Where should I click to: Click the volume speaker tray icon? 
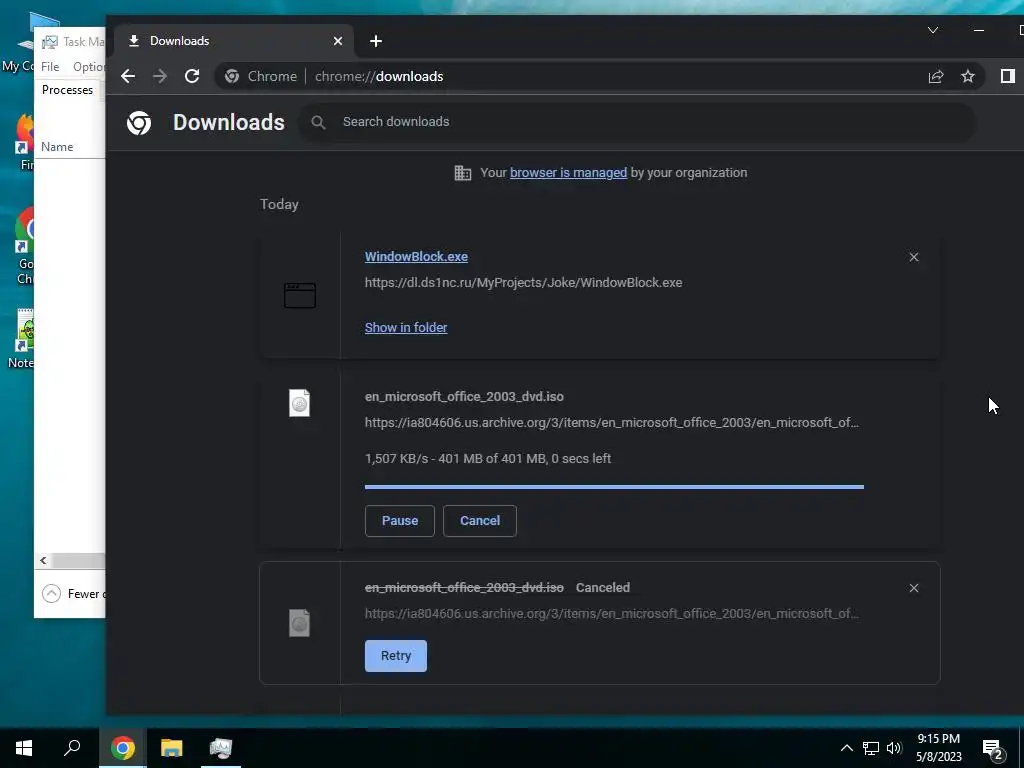click(895, 748)
